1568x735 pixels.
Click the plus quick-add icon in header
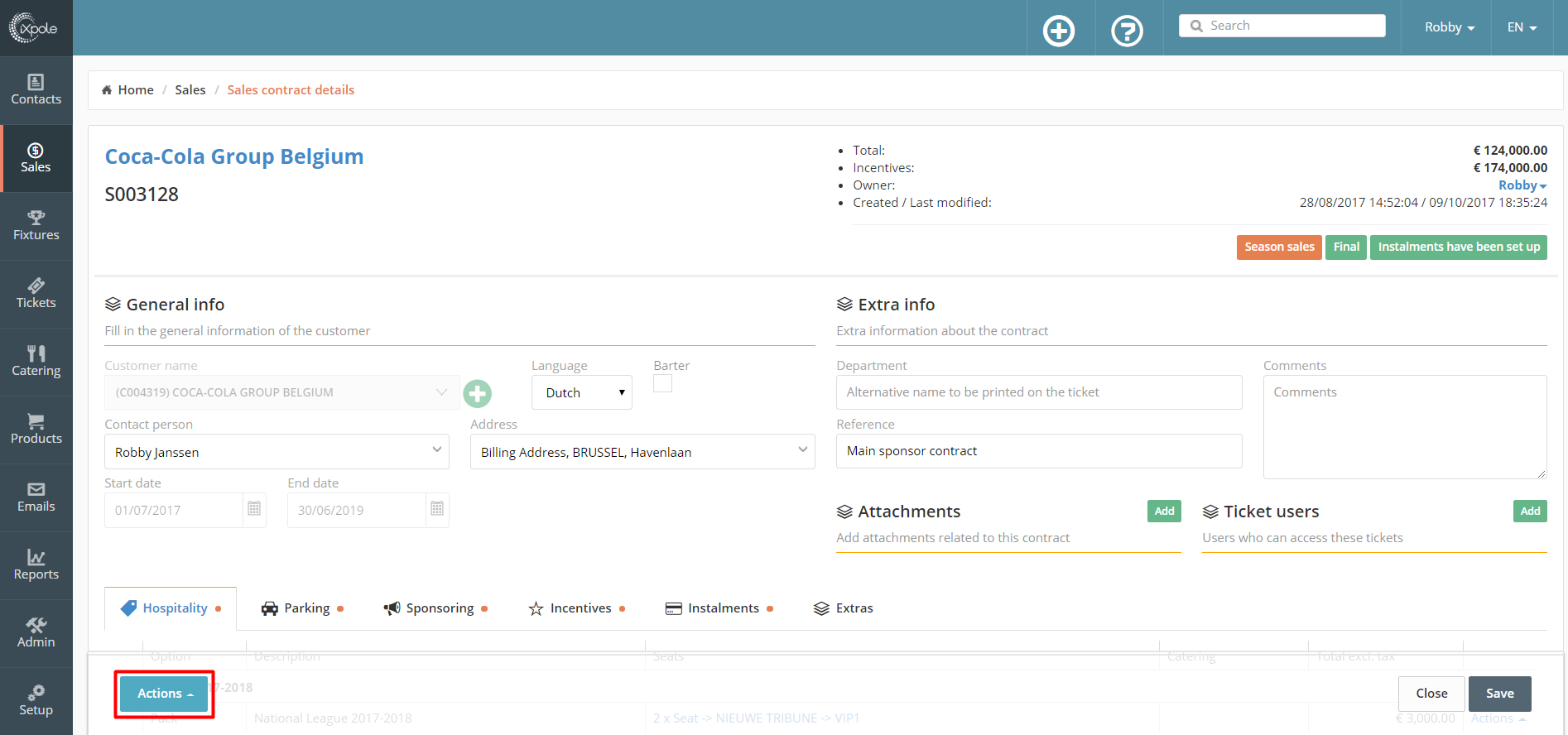click(x=1059, y=31)
